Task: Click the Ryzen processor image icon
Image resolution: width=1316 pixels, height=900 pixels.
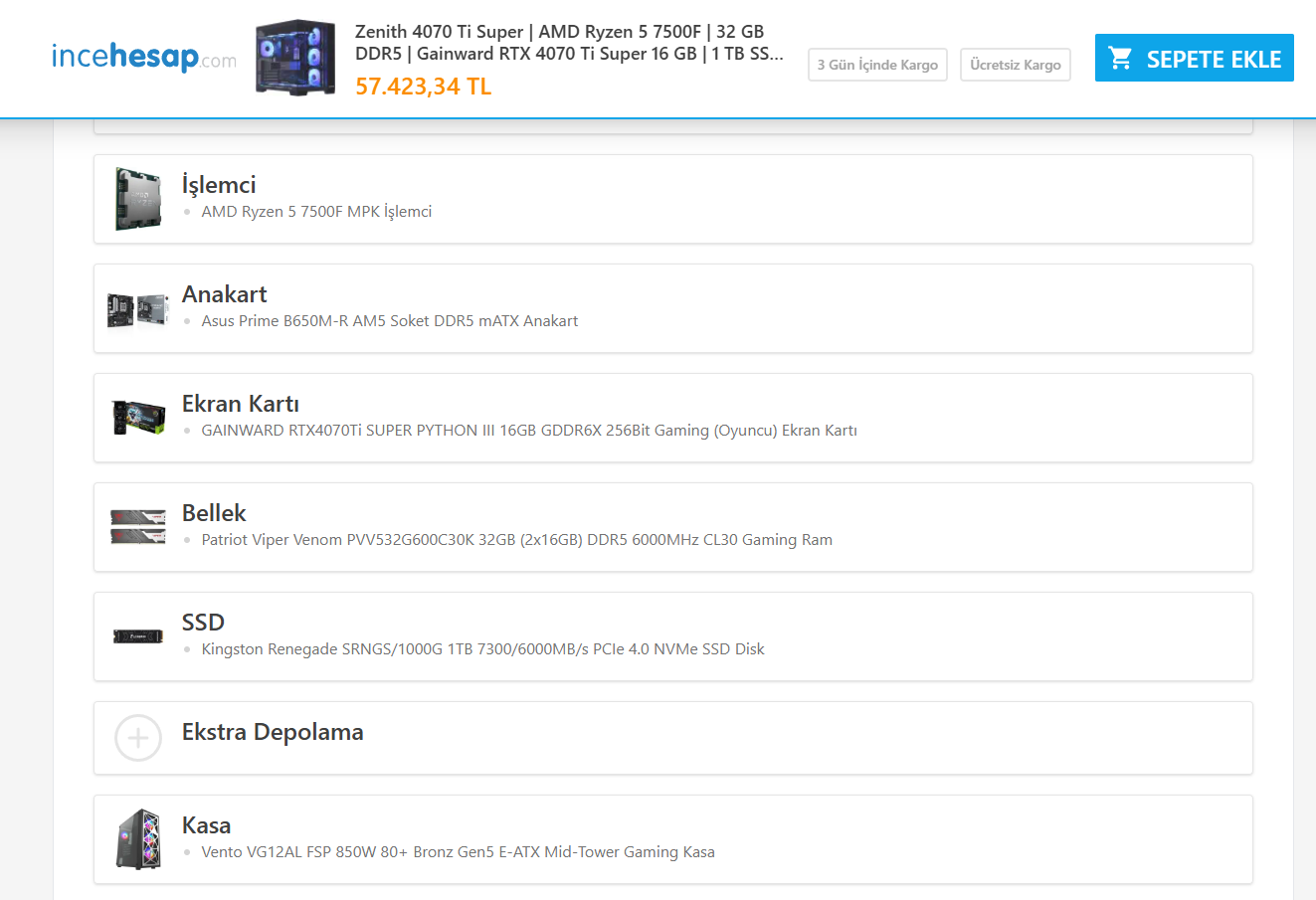Action: pyautogui.click(x=137, y=199)
